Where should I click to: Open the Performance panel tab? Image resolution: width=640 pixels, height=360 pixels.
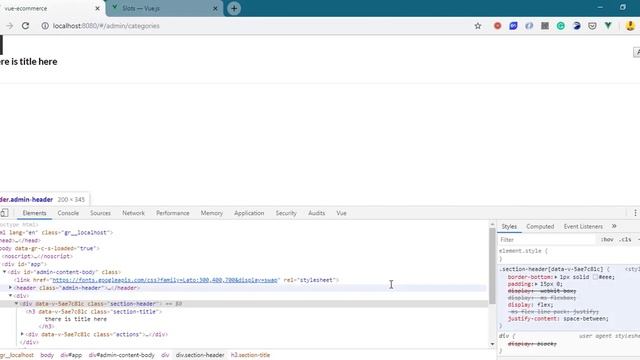[x=173, y=213]
